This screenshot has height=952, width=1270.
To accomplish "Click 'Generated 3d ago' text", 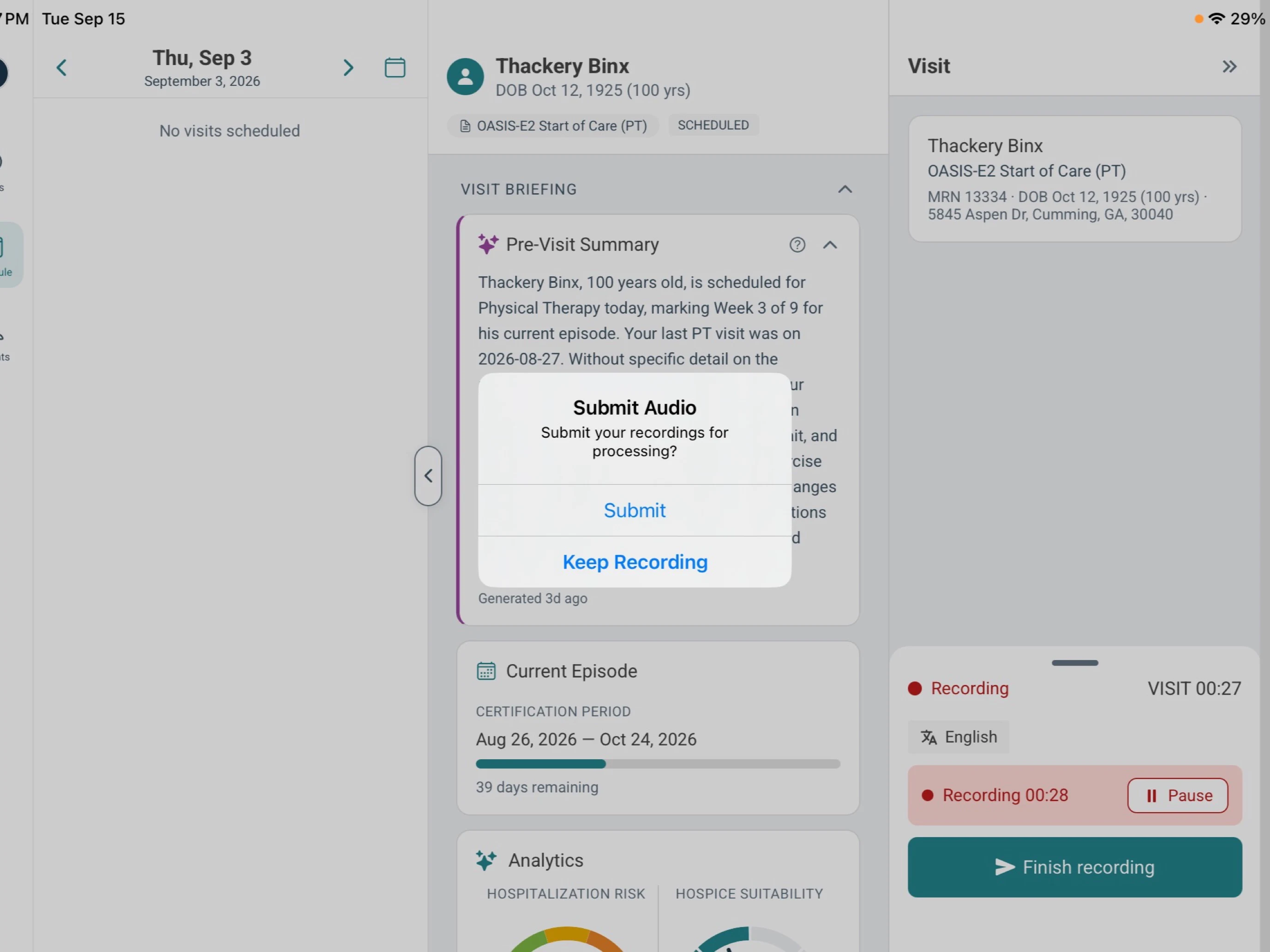I will 532,598.
